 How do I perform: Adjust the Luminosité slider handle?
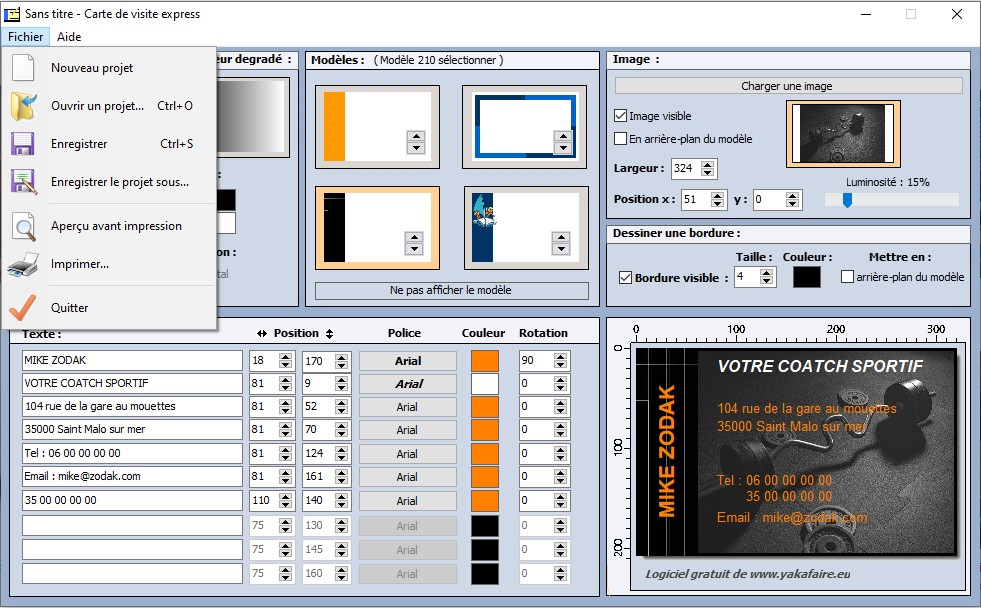[x=847, y=199]
